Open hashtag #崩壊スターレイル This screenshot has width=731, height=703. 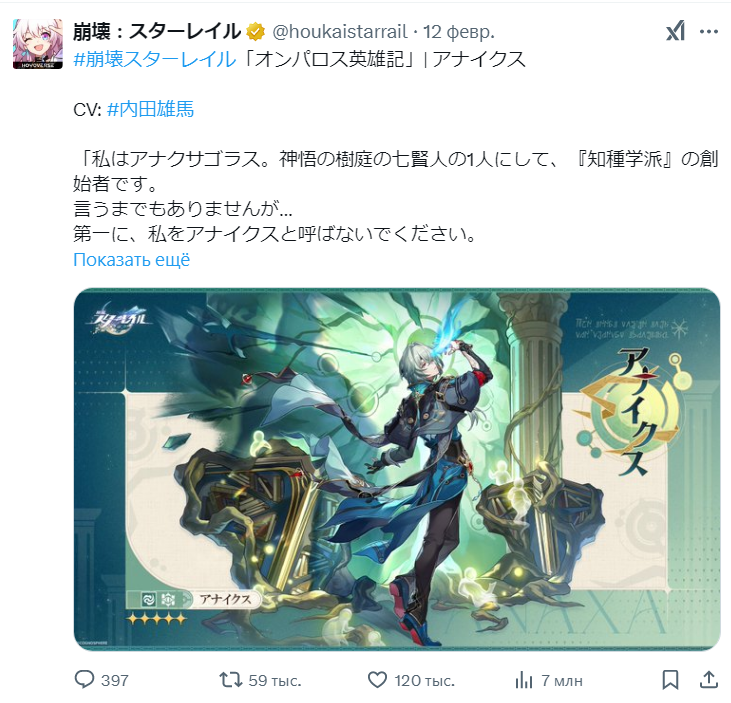click(155, 59)
